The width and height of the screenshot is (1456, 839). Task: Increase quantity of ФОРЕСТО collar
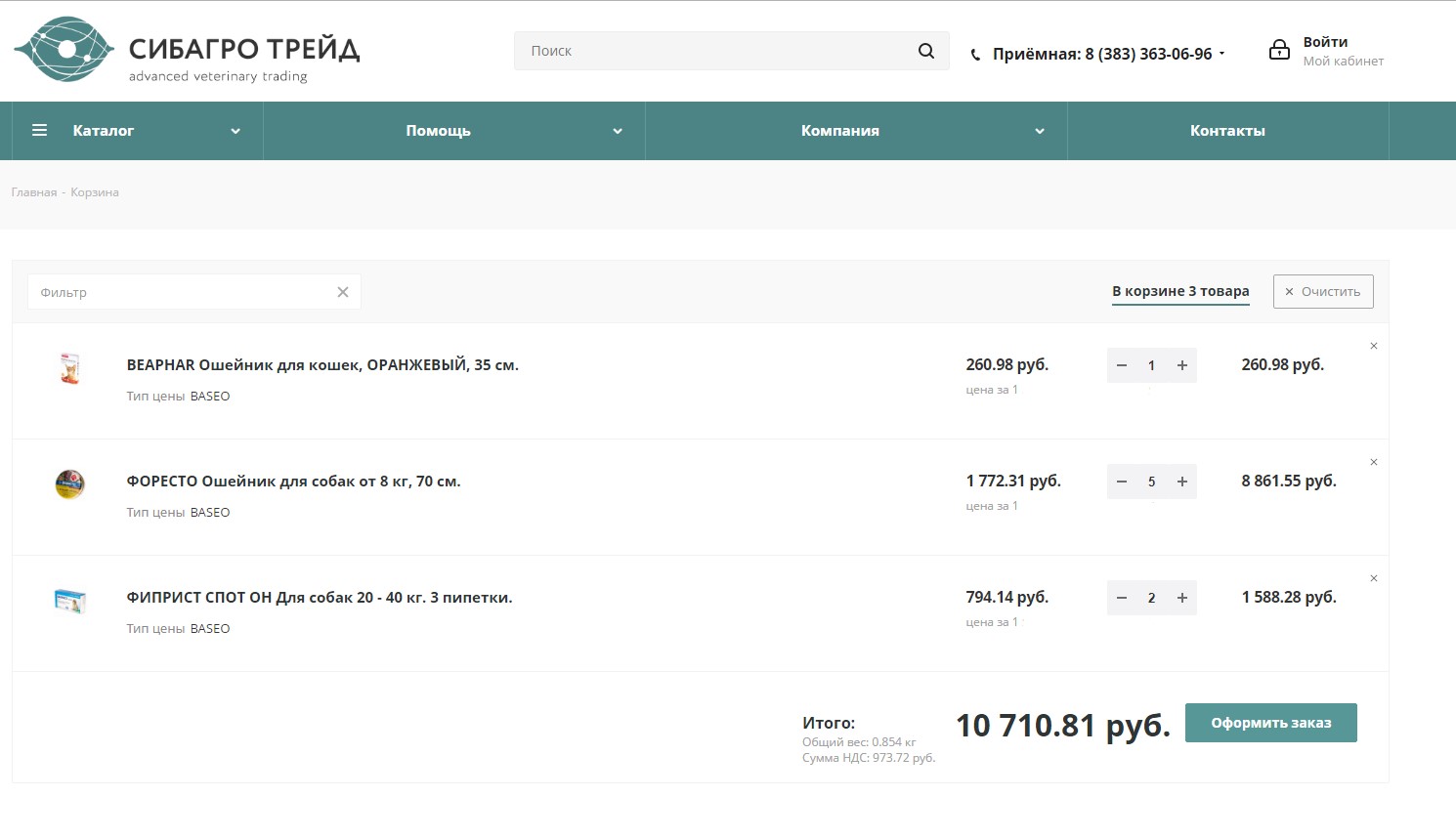(1182, 482)
